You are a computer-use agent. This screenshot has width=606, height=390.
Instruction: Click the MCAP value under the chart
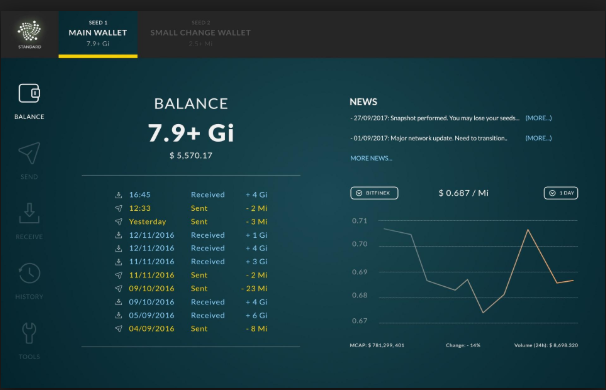(x=377, y=345)
